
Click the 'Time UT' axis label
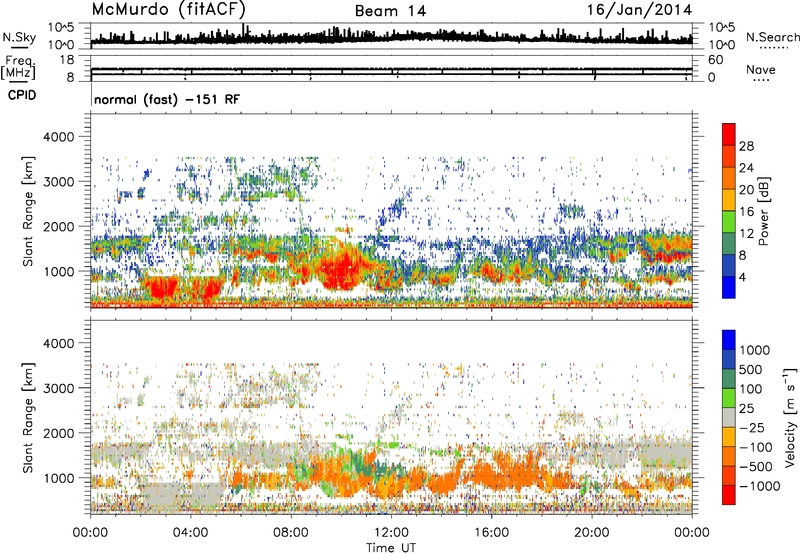pyautogui.click(x=391, y=548)
